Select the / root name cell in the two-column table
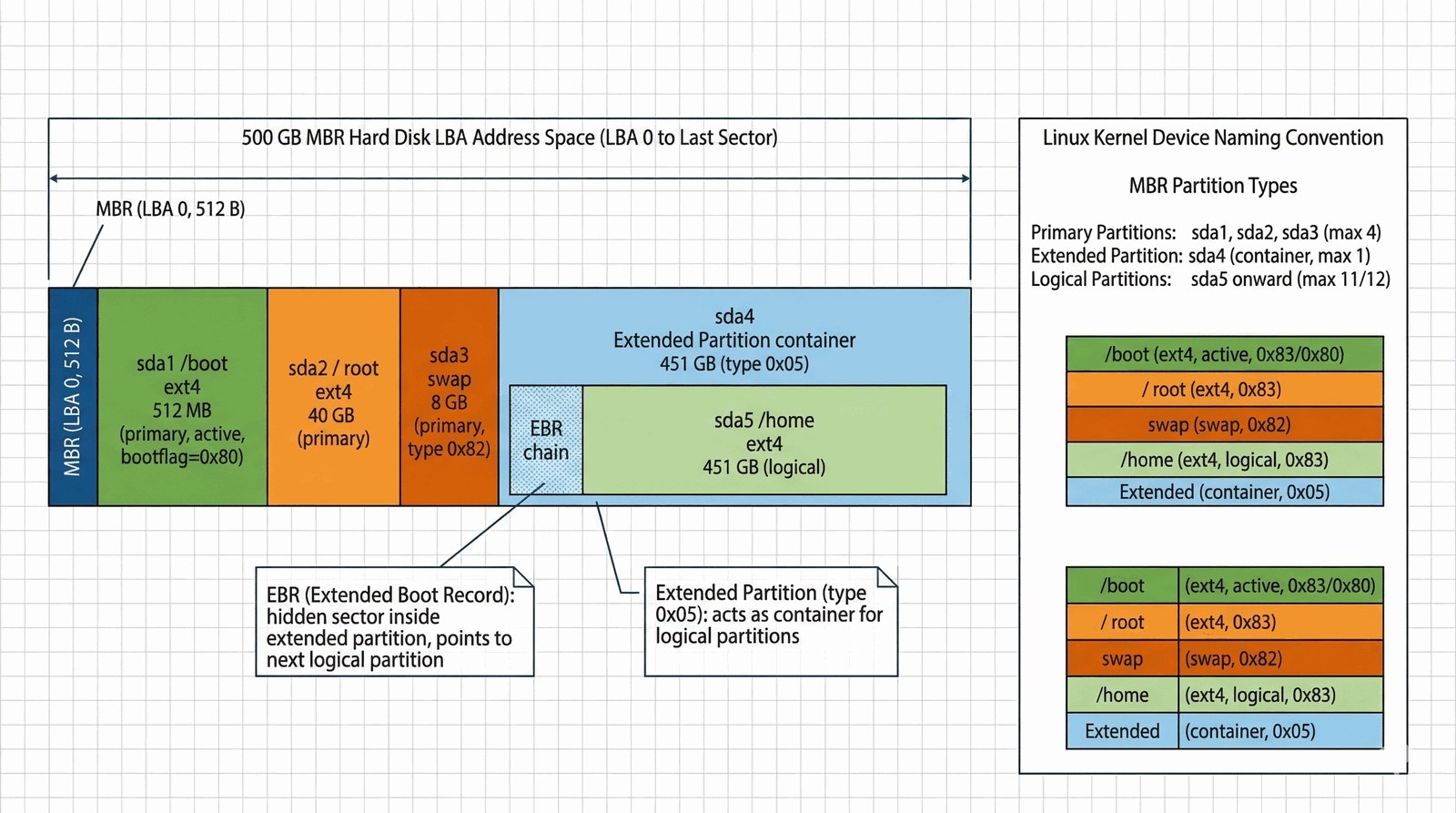The image size is (1456, 813). [1122, 622]
